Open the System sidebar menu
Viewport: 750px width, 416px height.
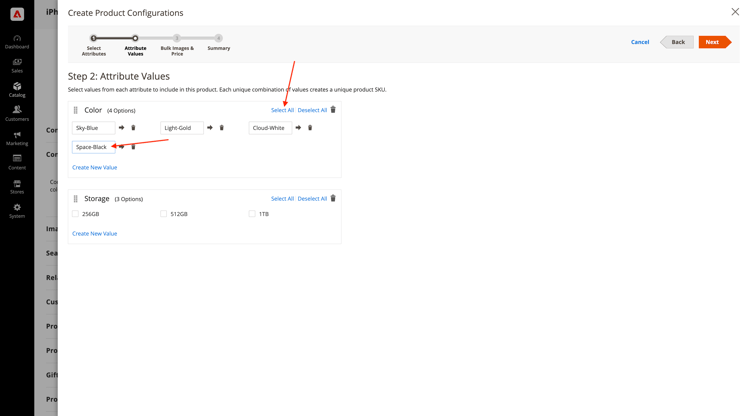tap(17, 211)
